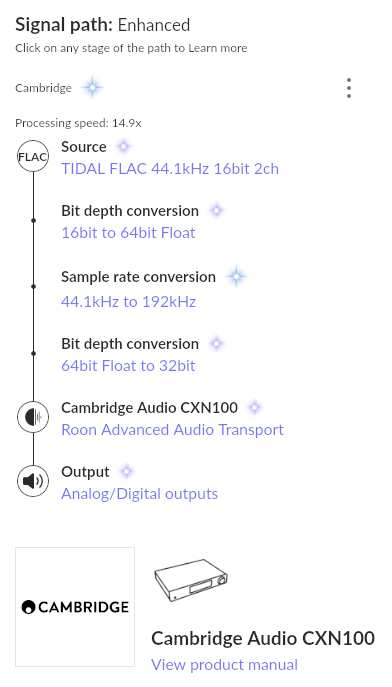This screenshot has height=687, width=392.
Task: Click the purple quality star next to Source
Action: 124,146
